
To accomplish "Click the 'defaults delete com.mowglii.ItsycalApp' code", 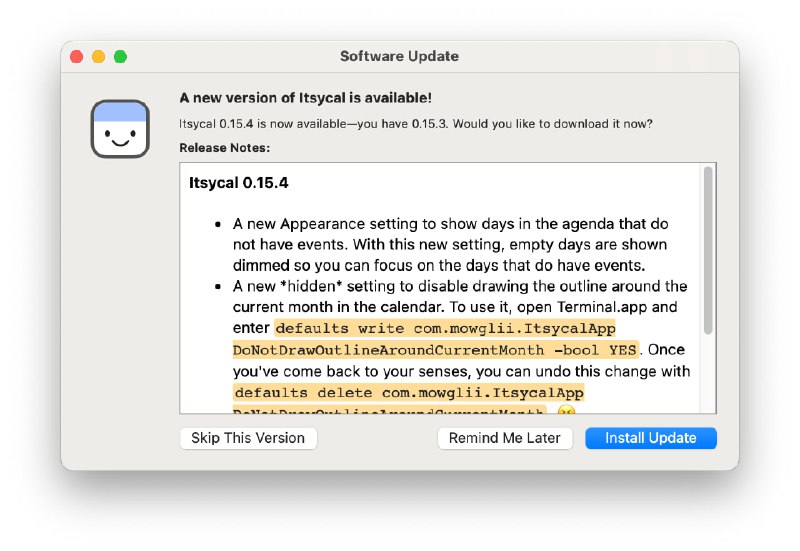I will click(x=408, y=393).
